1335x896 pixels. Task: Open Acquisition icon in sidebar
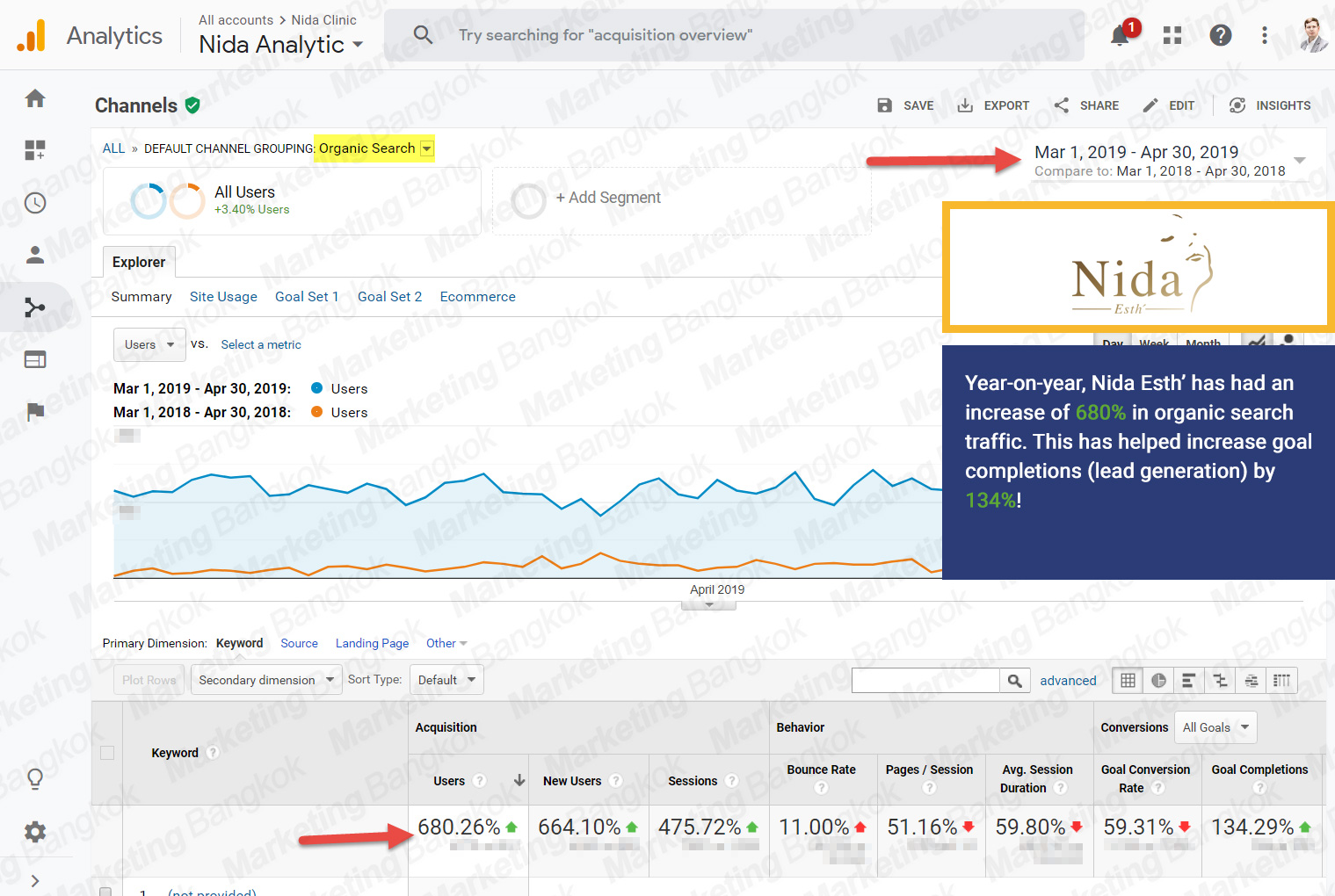pyautogui.click(x=35, y=307)
